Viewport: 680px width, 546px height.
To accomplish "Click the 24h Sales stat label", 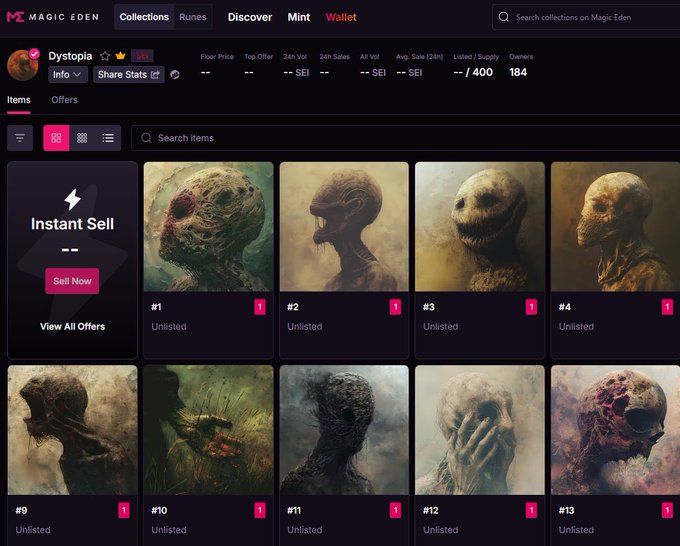I will click(334, 57).
